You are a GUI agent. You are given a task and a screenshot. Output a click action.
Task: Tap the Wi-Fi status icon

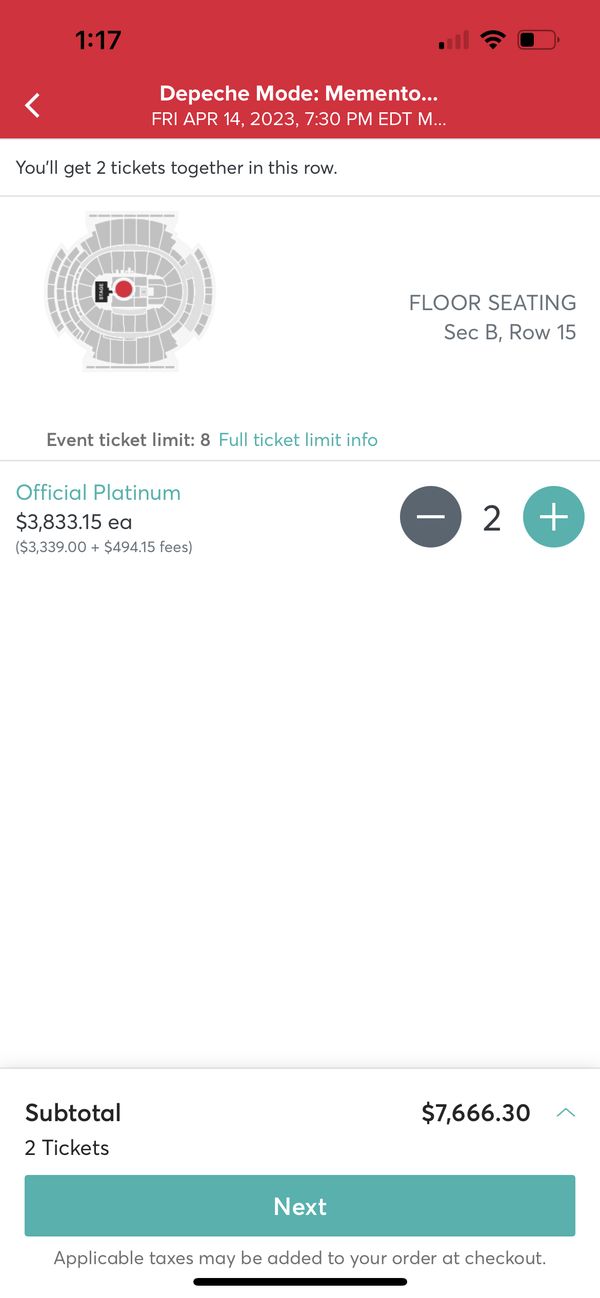click(492, 40)
